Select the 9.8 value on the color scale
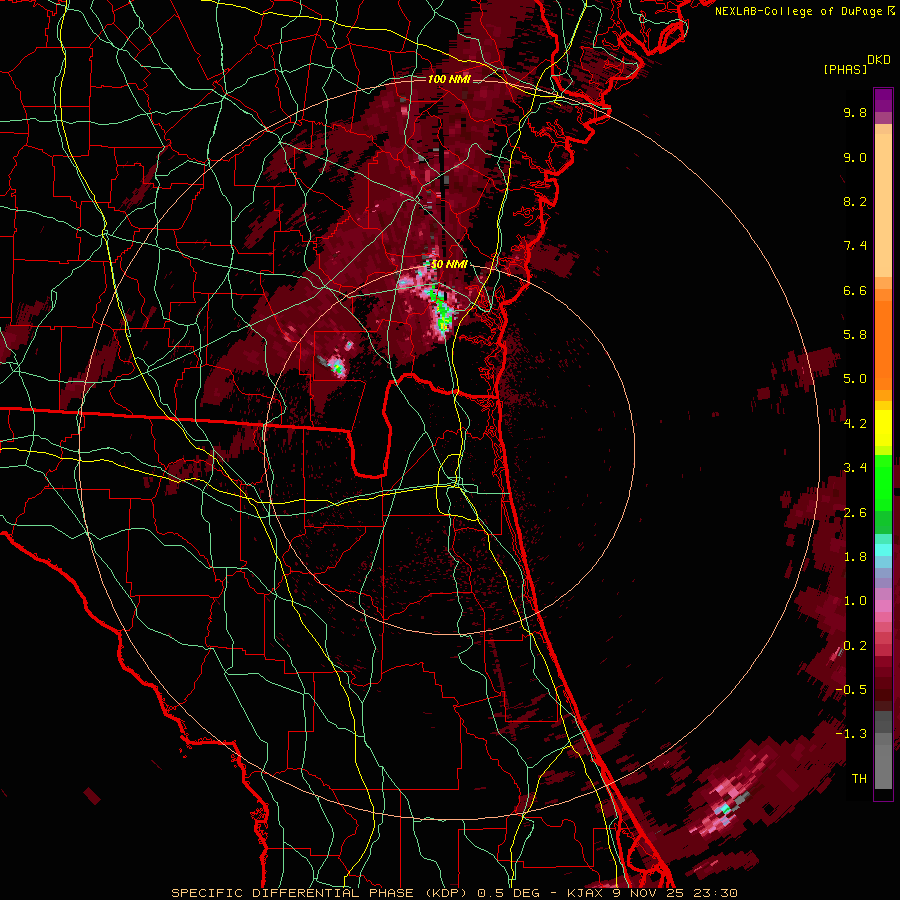The width and height of the screenshot is (900, 900). pos(855,112)
